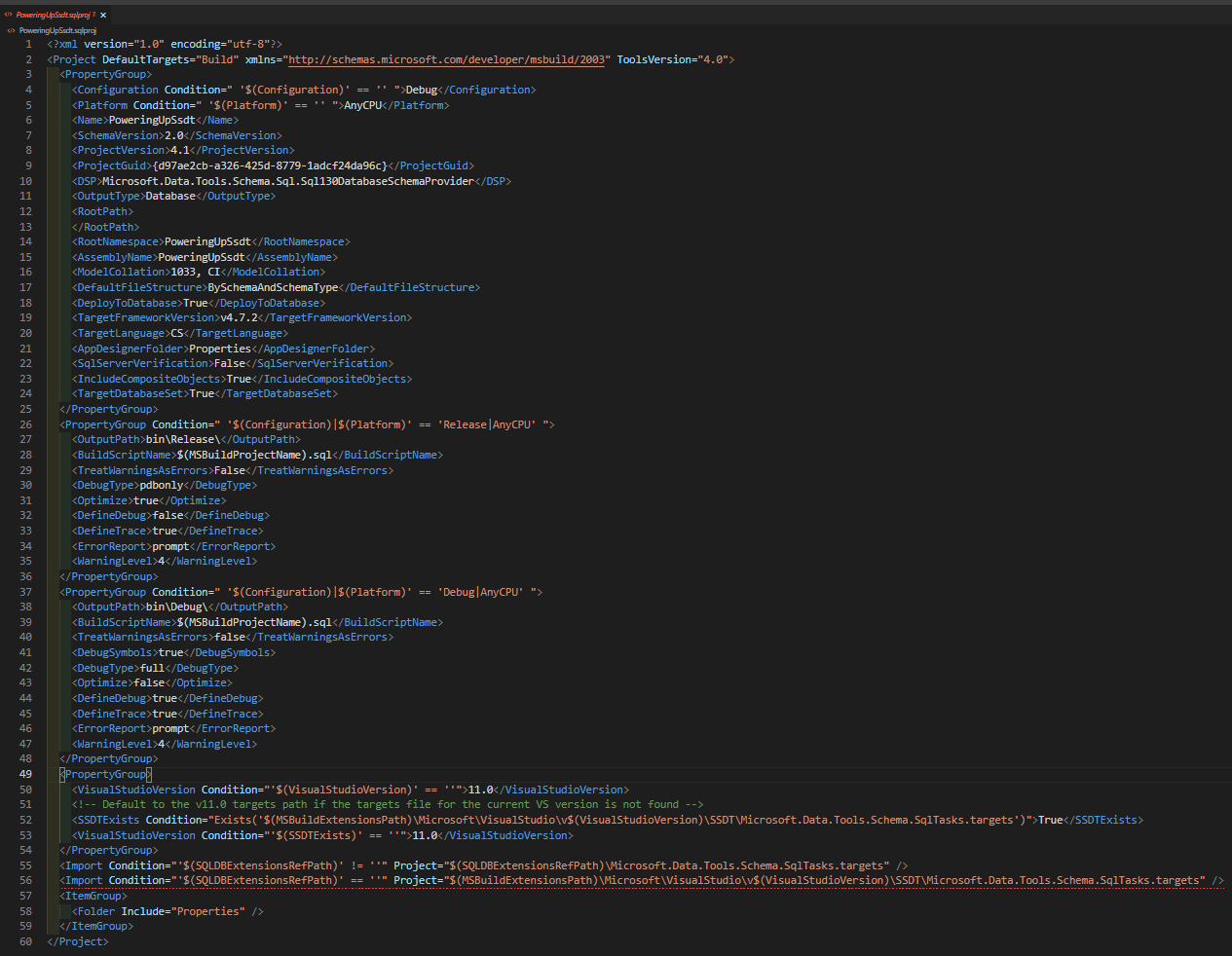1232x956 pixels.
Task: Click the DebugType value pdbonly
Action: point(162,485)
